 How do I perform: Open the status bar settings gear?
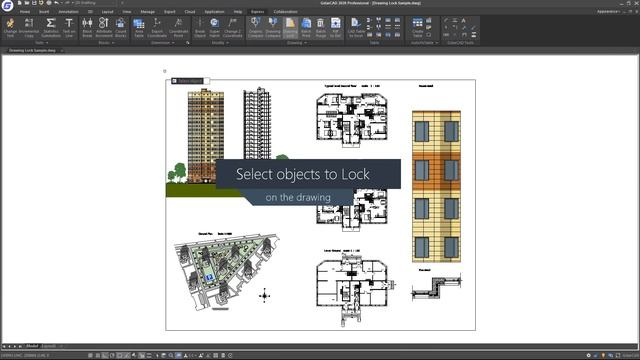[588, 356]
